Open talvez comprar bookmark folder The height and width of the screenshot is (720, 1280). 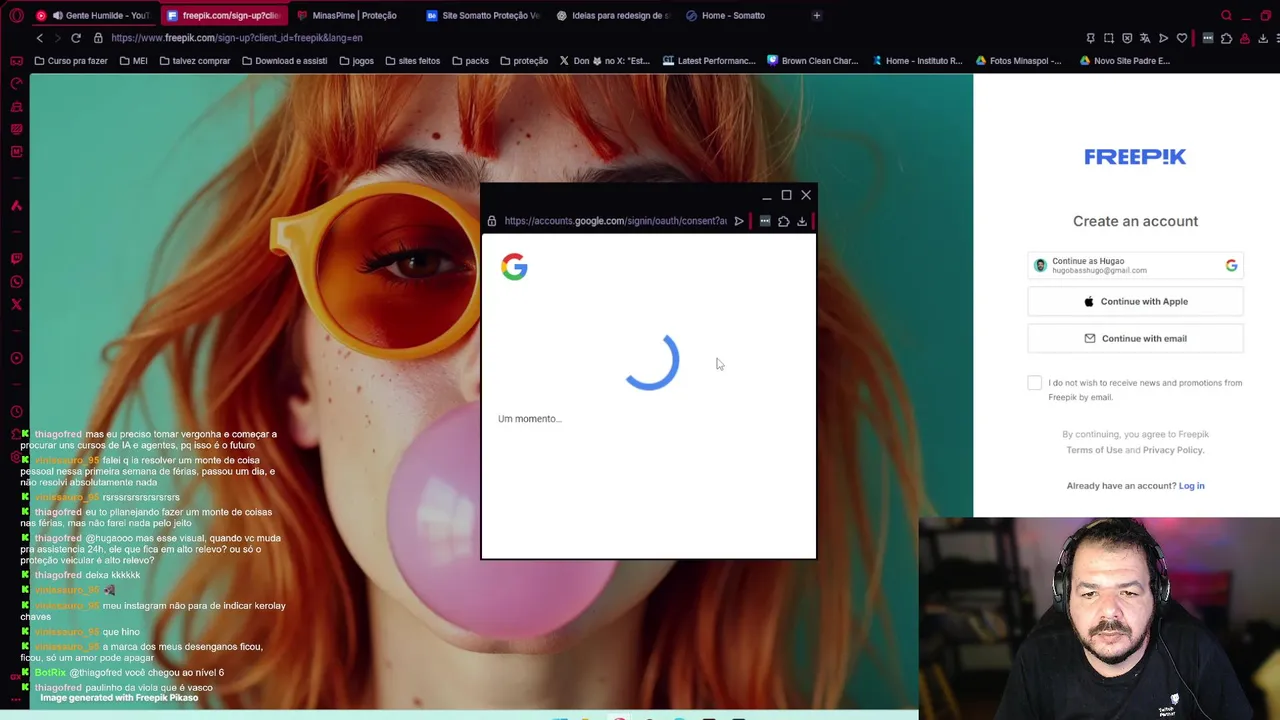(x=193, y=61)
